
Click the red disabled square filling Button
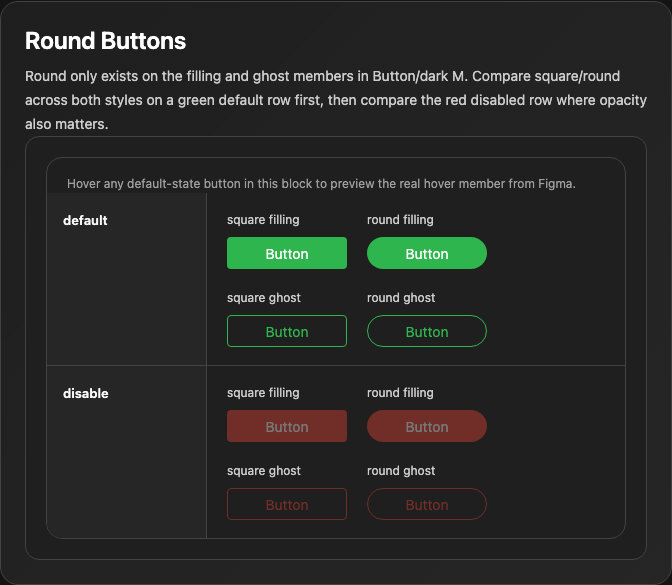pos(287,426)
